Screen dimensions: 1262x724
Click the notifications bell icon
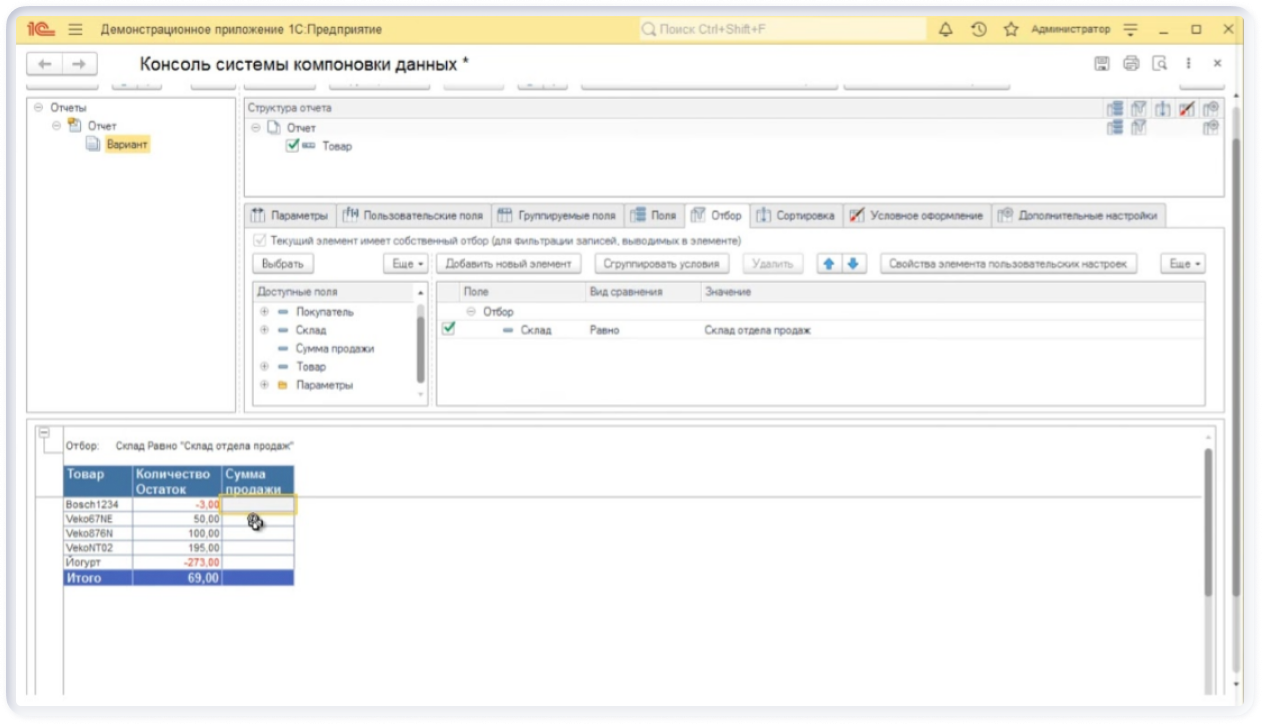click(x=946, y=30)
